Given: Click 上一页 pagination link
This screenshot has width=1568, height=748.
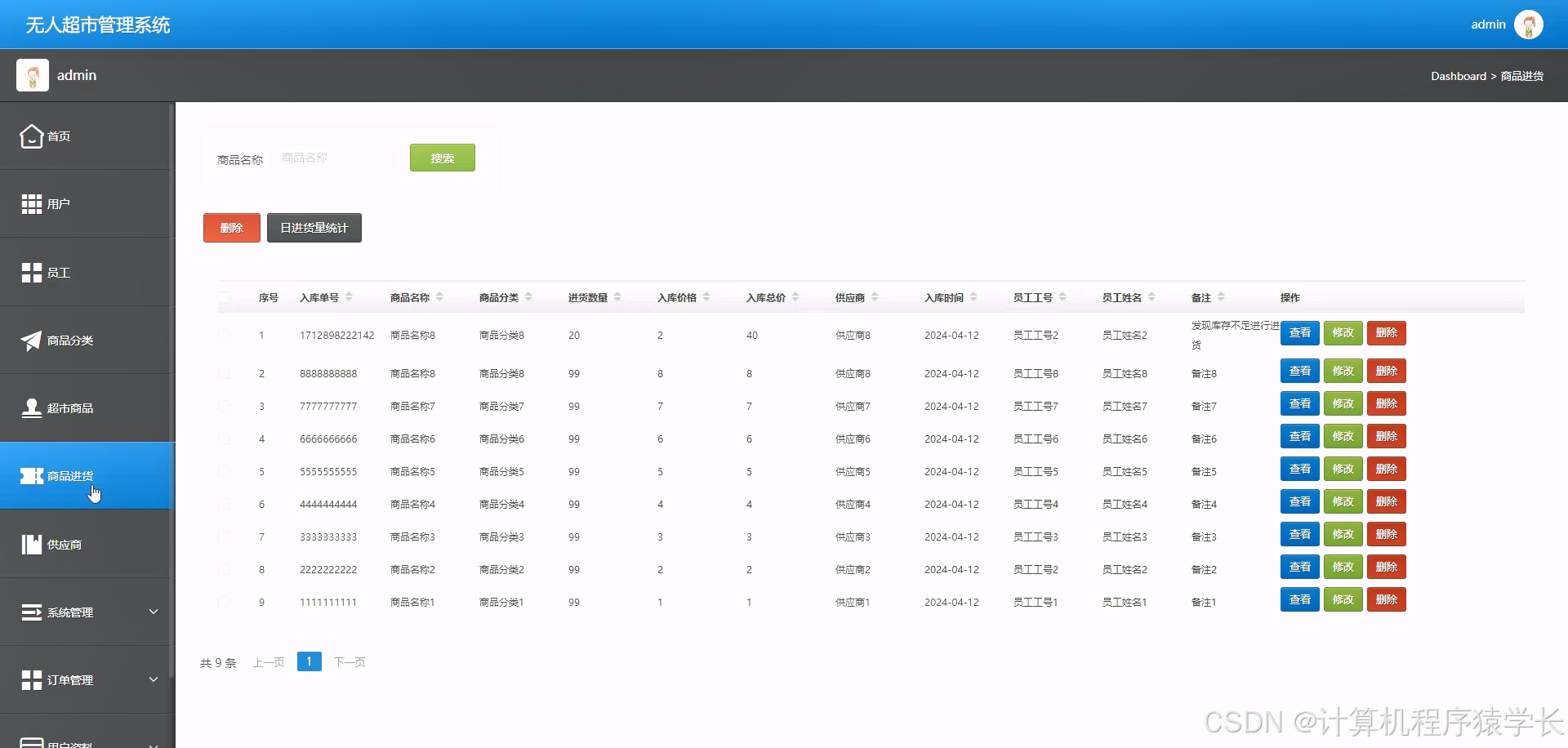Looking at the screenshot, I should pos(269,662).
